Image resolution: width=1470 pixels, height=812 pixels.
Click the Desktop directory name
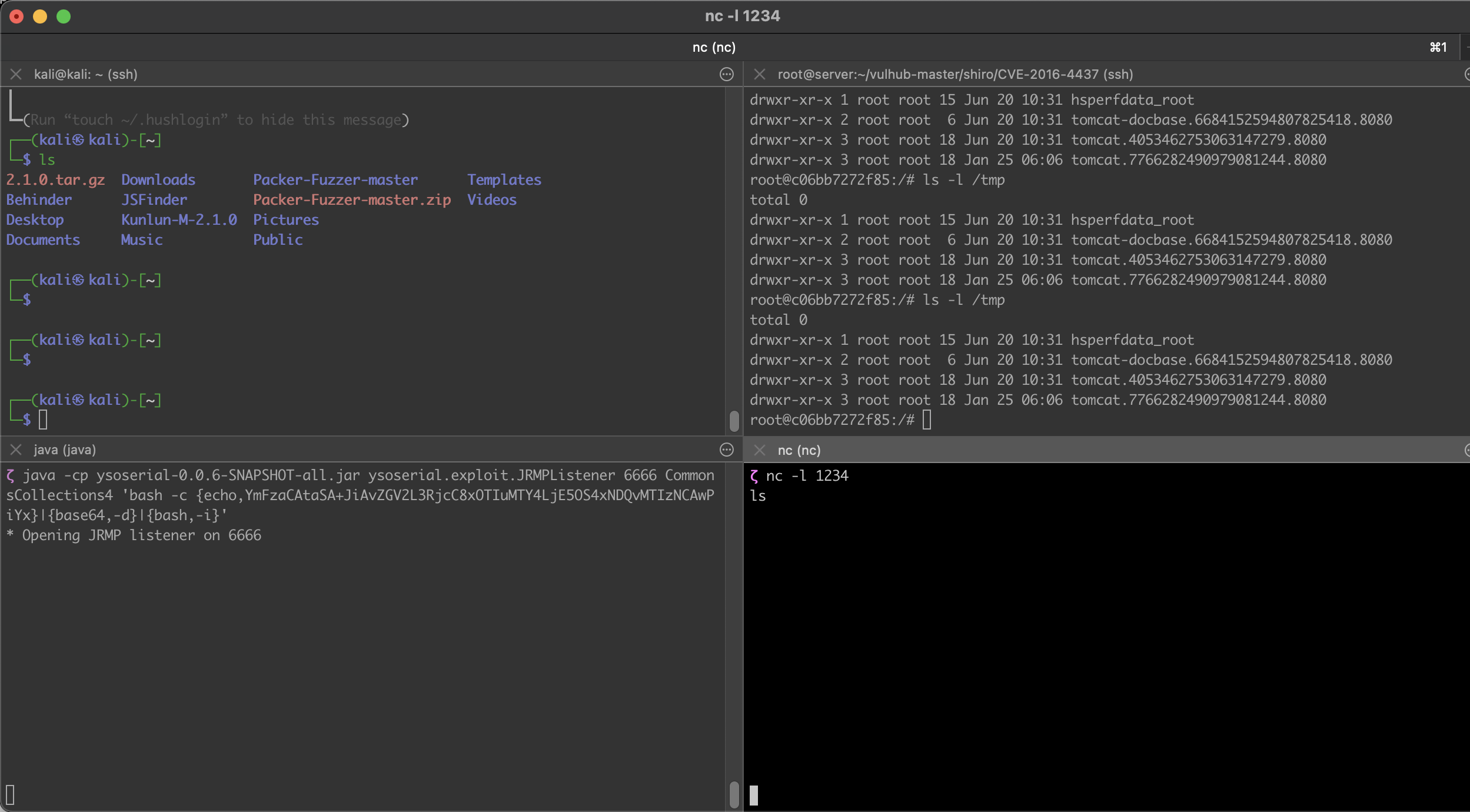[x=35, y=219]
